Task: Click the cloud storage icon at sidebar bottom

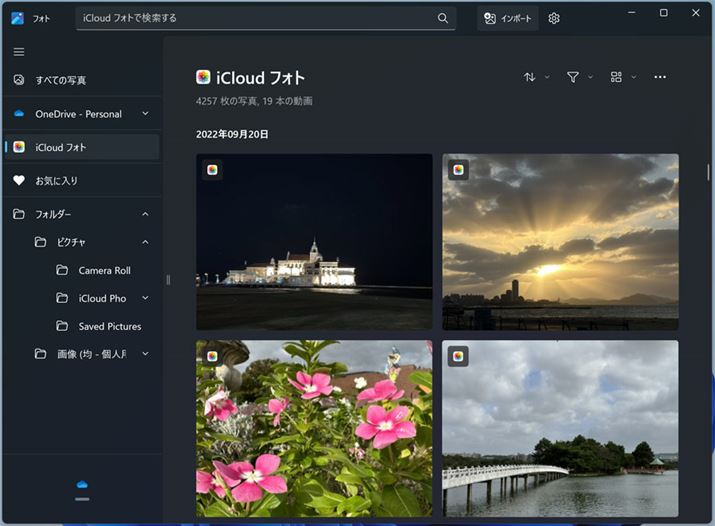Action: click(x=82, y=484)
